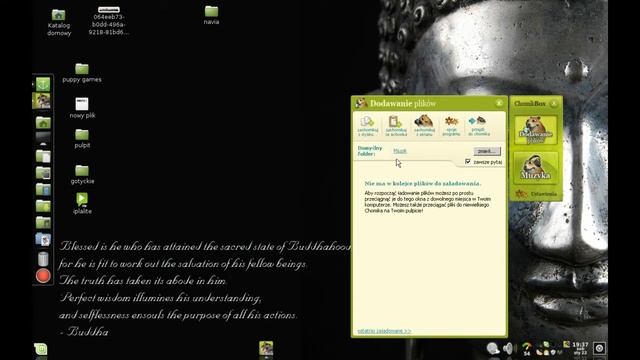Click the hamster logo in Dodawanie plików title
The image size is (640, 360).
coord(361,103)
